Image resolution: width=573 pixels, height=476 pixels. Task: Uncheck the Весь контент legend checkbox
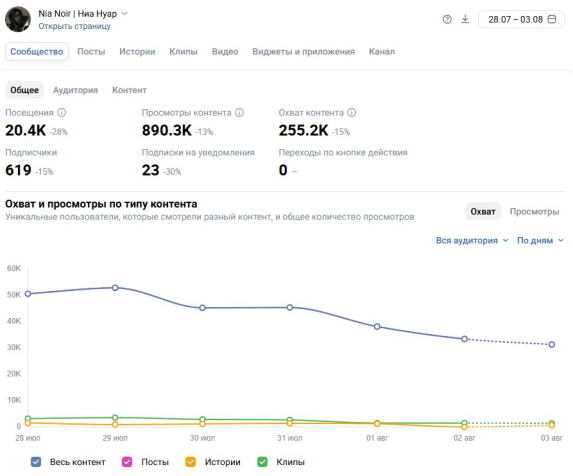[x=36, y=462]
